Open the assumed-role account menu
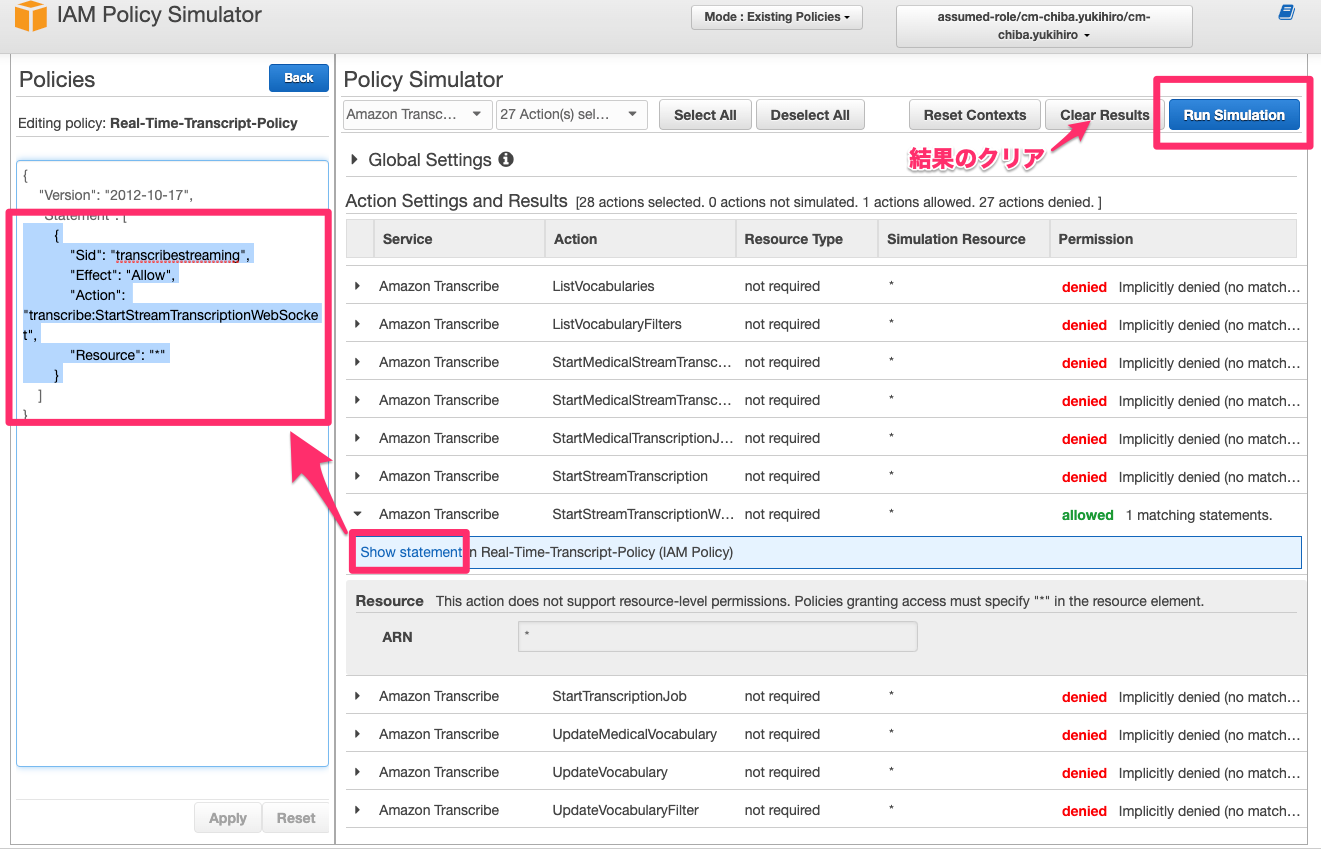1321x863 pixels. click(1043, 25)
